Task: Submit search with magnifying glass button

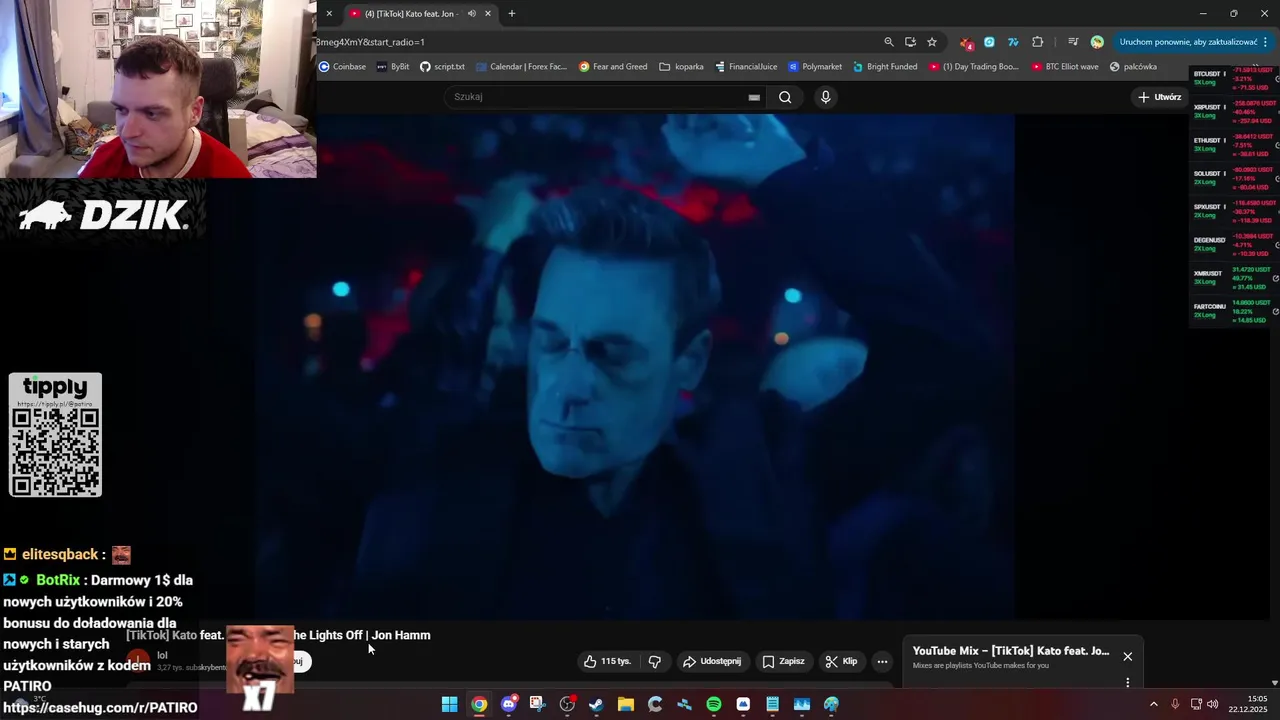Action: coord(785,97)
